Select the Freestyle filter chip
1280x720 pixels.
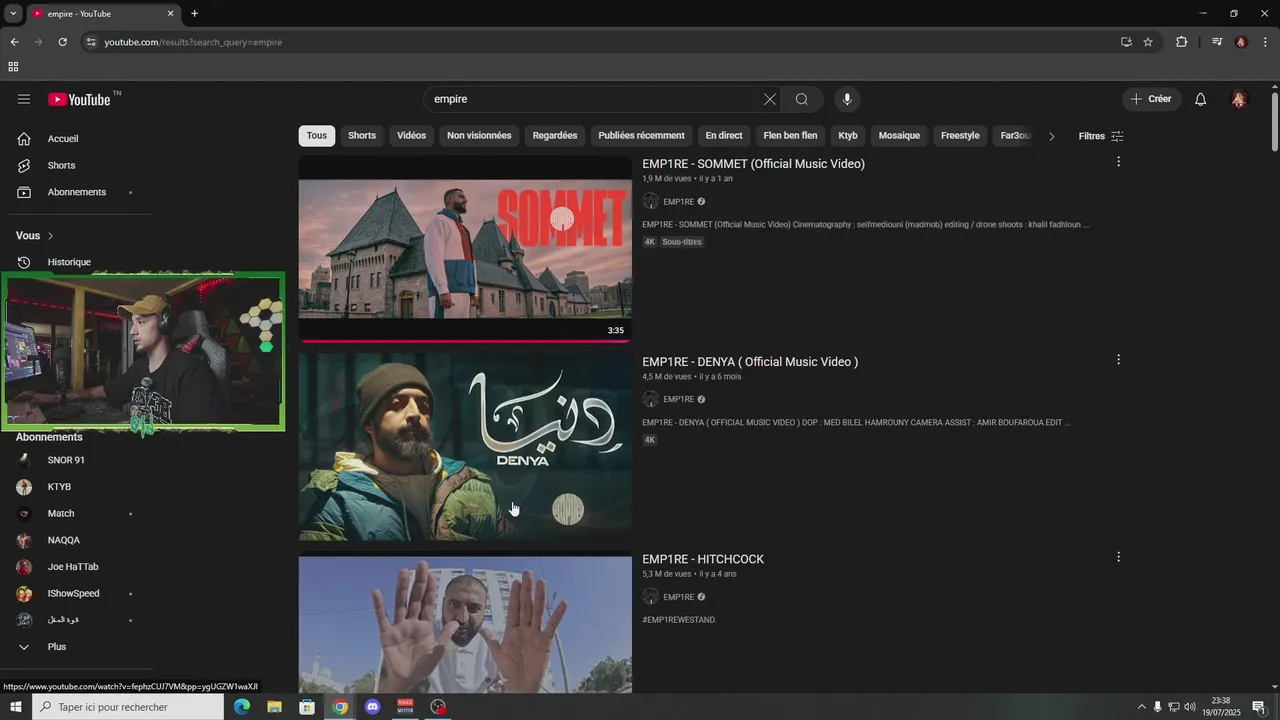(x=960, y=136)
